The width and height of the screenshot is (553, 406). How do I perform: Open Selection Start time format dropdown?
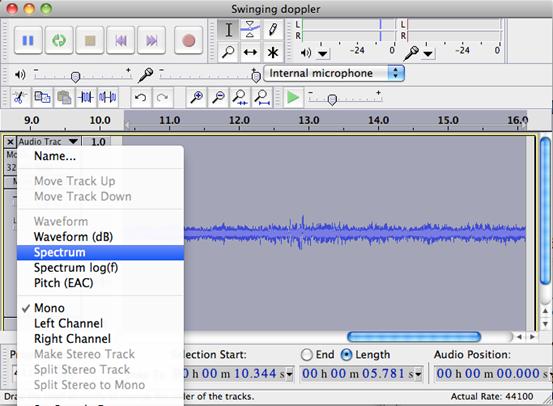point(290,374)
